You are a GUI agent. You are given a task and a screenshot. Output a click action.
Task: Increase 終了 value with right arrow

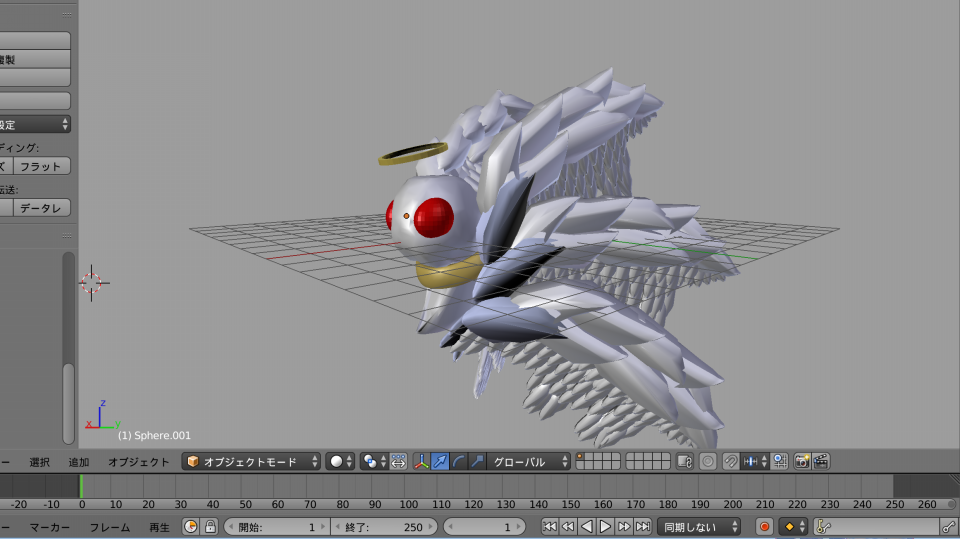point(430,527)
